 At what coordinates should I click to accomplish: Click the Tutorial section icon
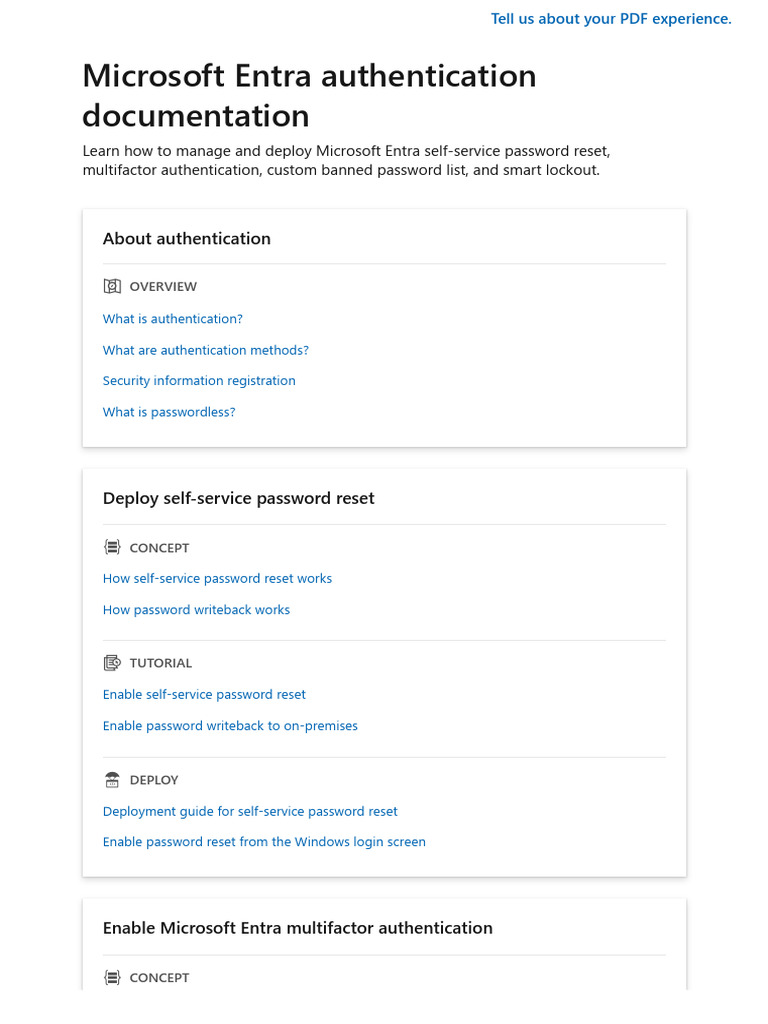point(112,663)
